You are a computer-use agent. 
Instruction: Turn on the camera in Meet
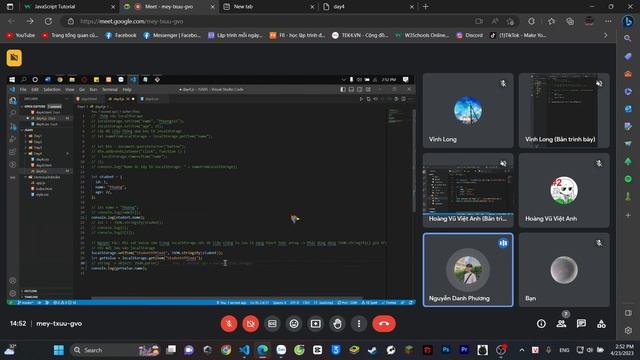(x=251, y=324)
